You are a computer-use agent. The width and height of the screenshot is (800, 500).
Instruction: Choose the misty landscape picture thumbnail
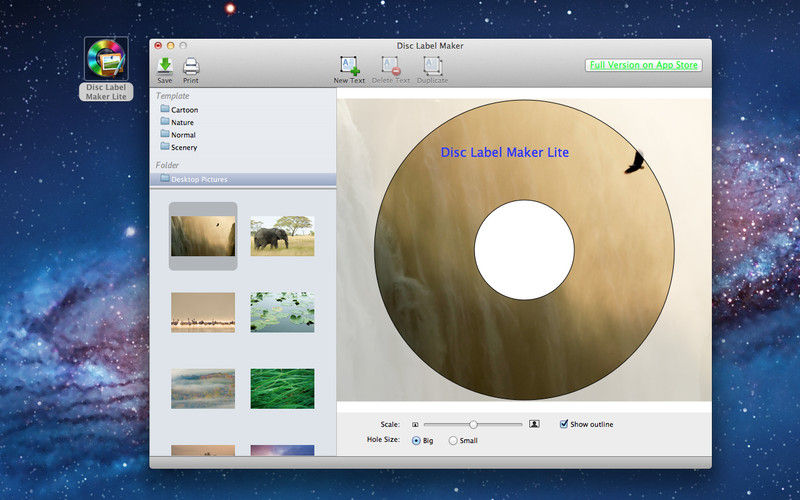coord(203,389)
